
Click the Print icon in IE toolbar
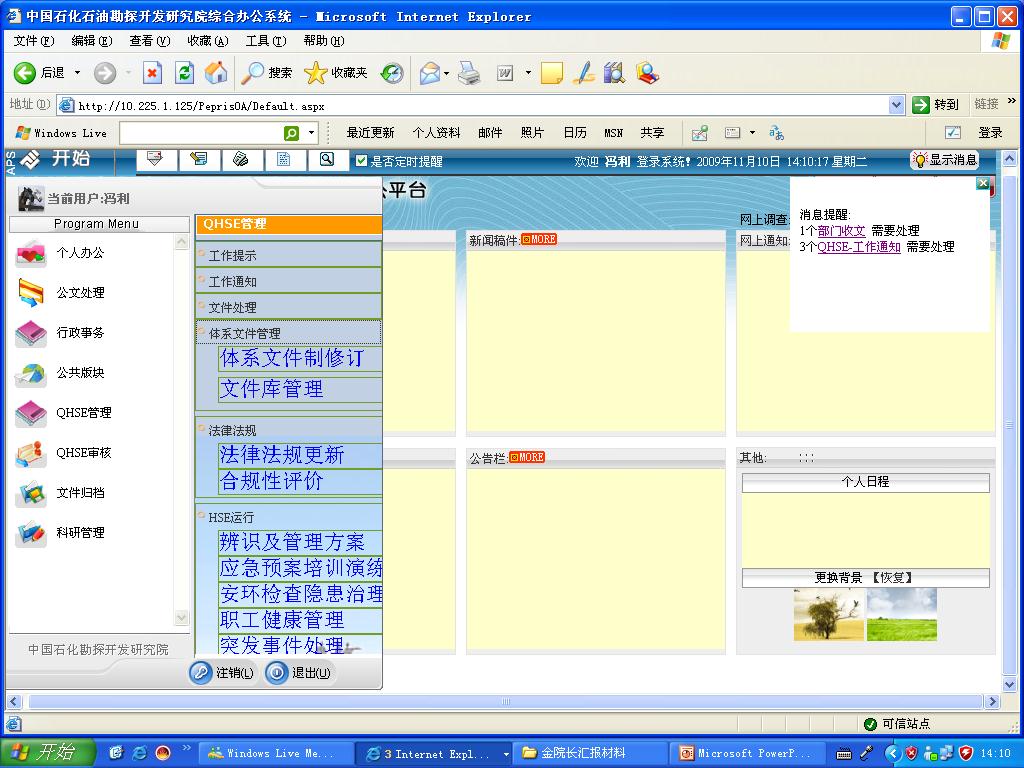[x=468, y=73]
